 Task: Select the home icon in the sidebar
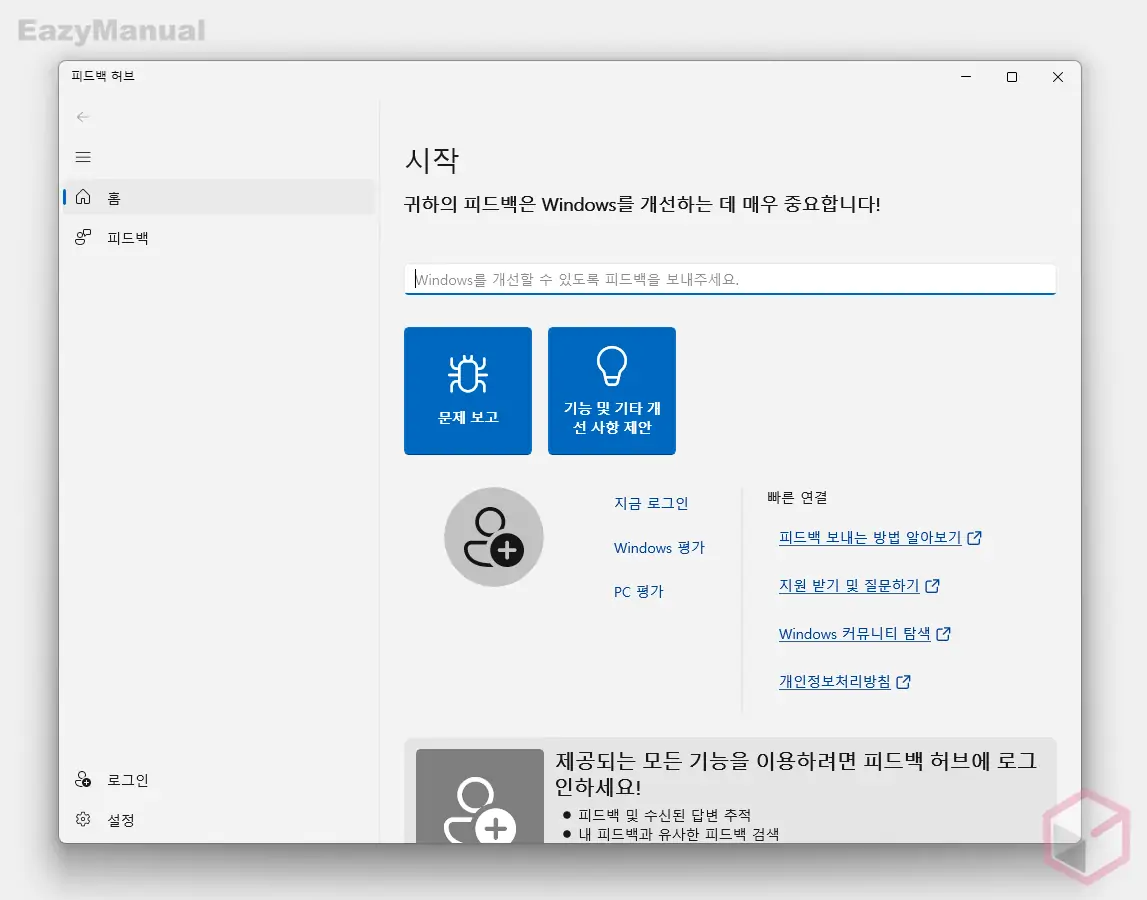pos(84,197)
